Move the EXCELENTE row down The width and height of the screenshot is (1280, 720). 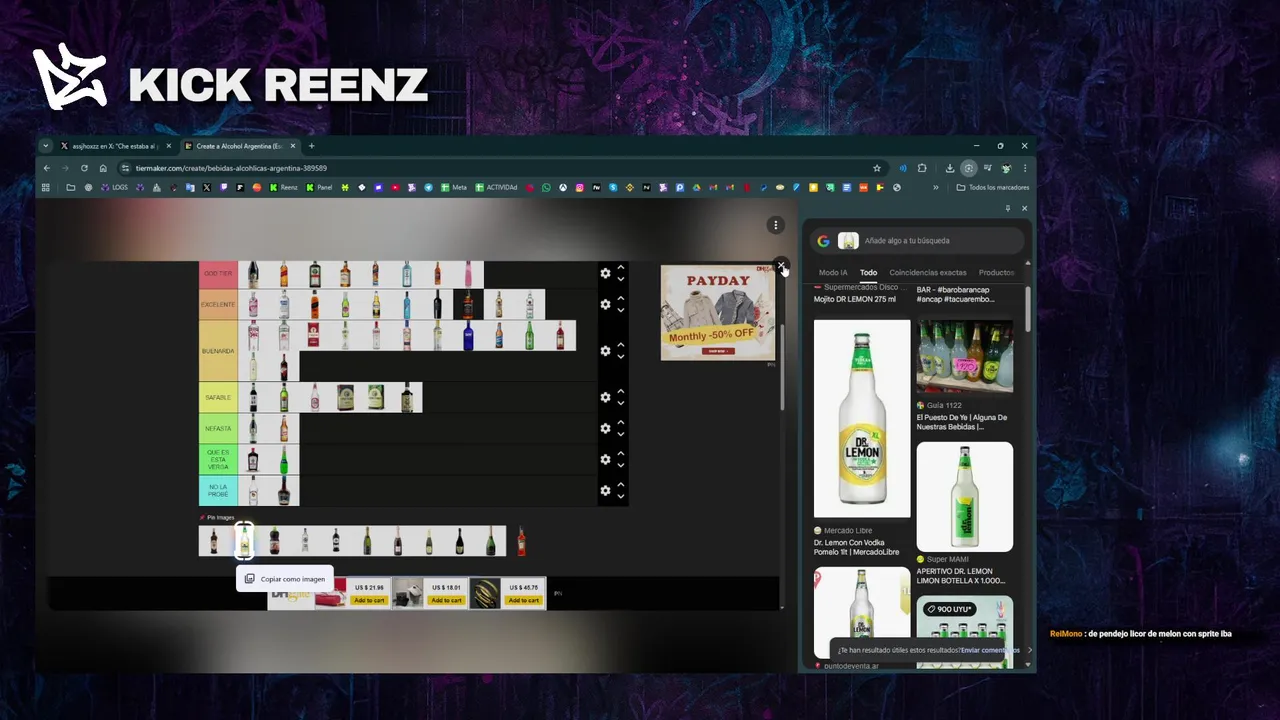click(x=621, y=310)
